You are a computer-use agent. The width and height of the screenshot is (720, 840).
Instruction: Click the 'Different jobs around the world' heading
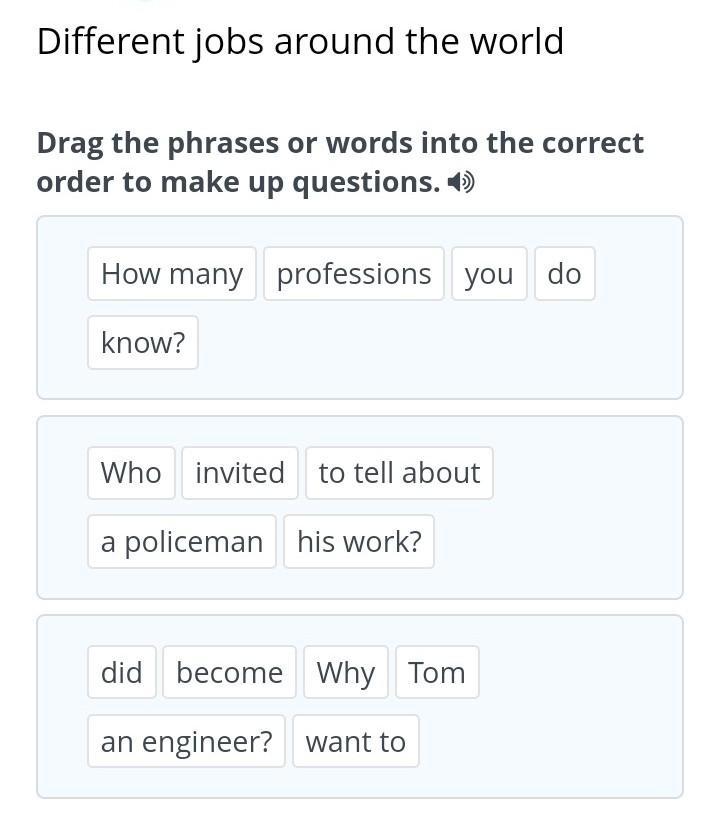[x=300, y=41]
